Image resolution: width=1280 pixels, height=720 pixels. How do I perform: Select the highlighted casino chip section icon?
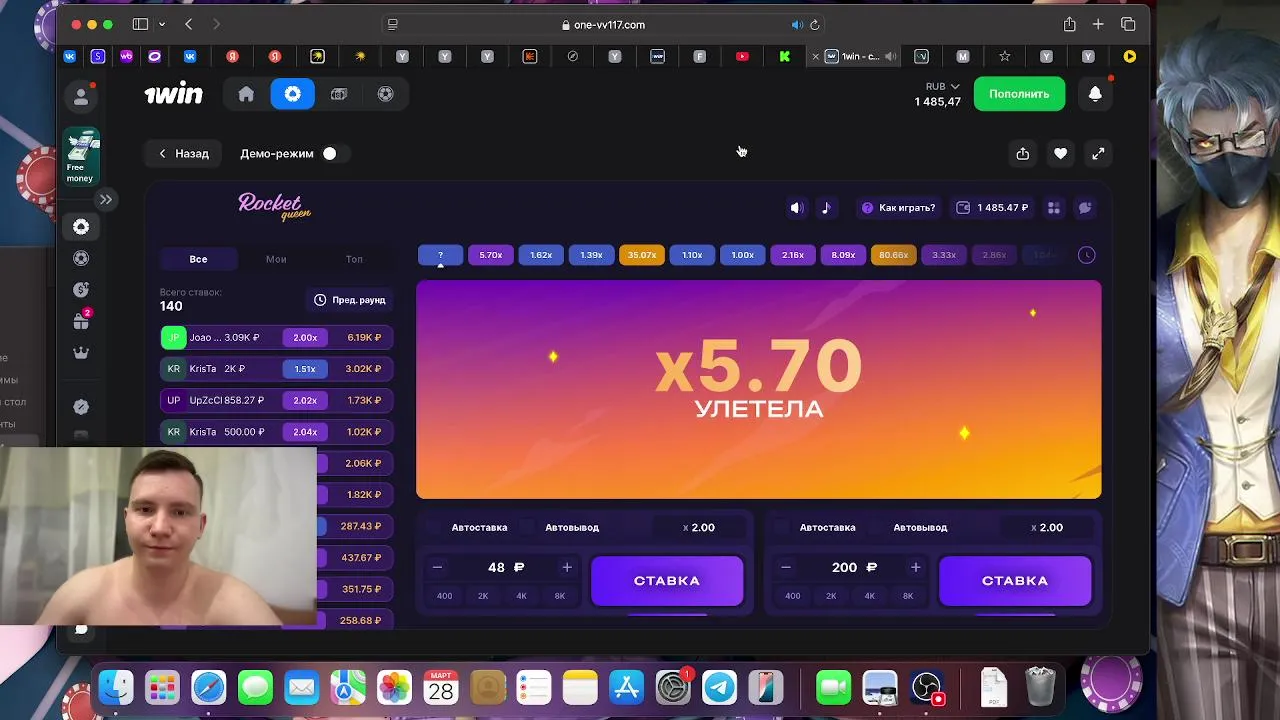292,94
